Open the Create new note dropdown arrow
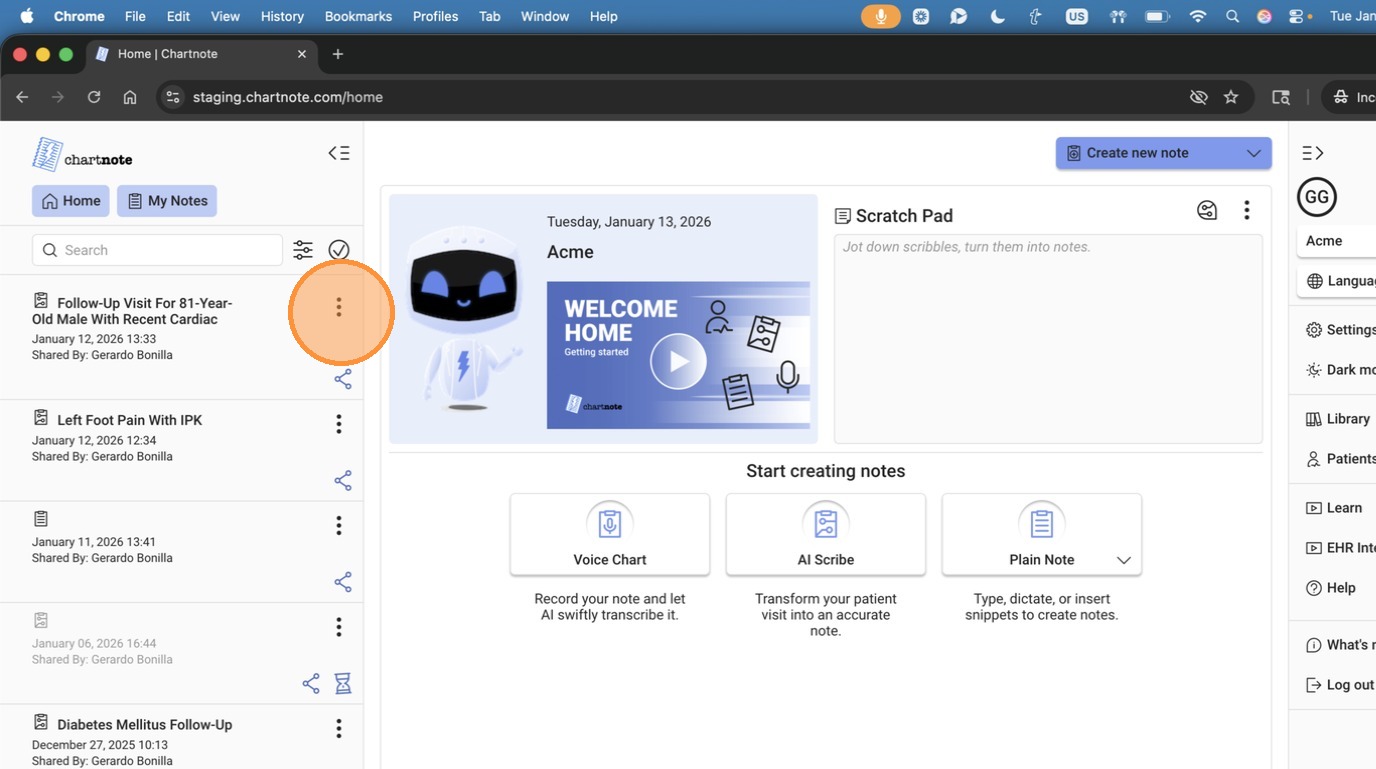This screenshot has width=1376, height=769. (1253, 153)
